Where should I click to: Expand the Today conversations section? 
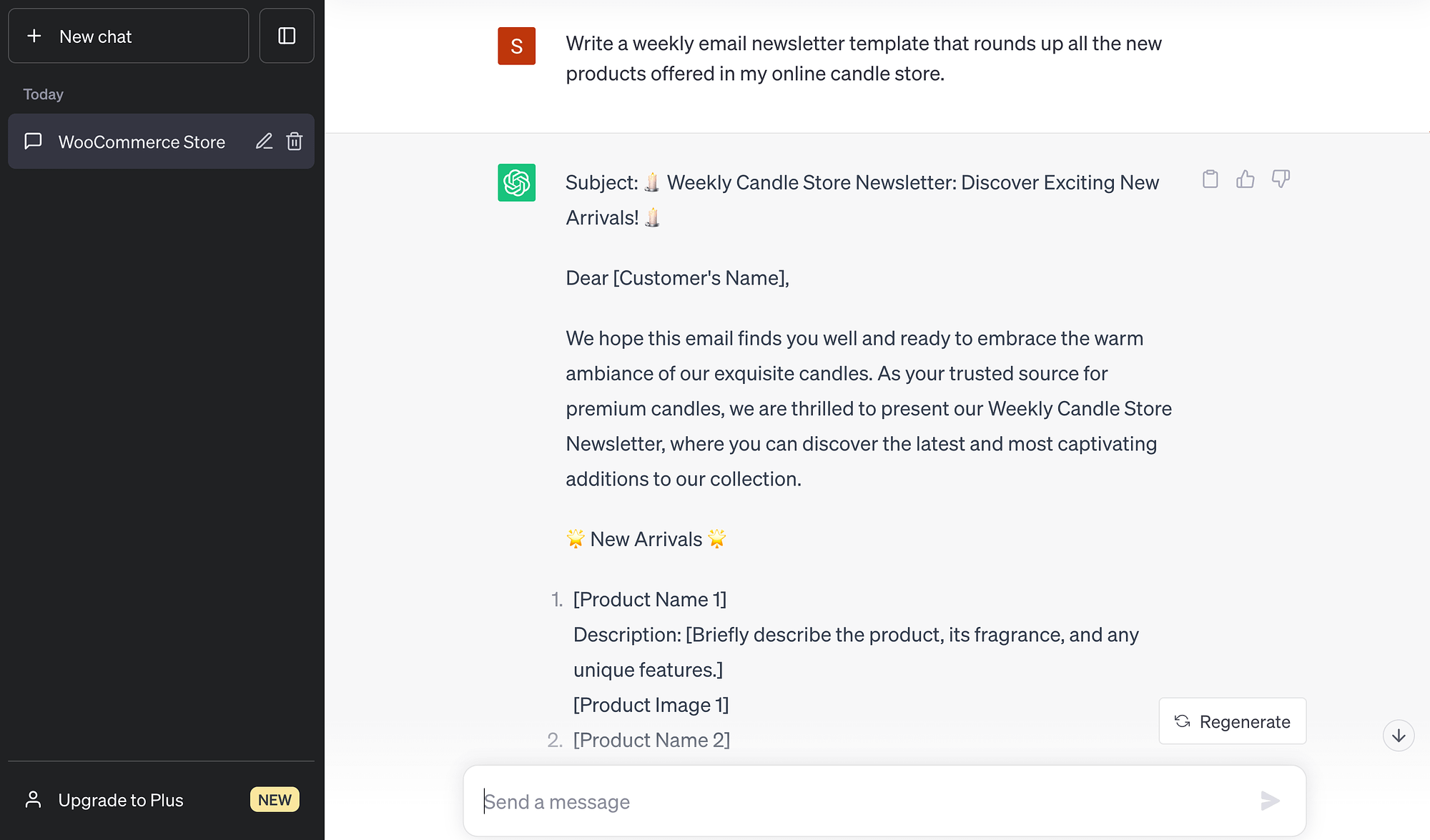pyautogui.click(x=45, y=93)
